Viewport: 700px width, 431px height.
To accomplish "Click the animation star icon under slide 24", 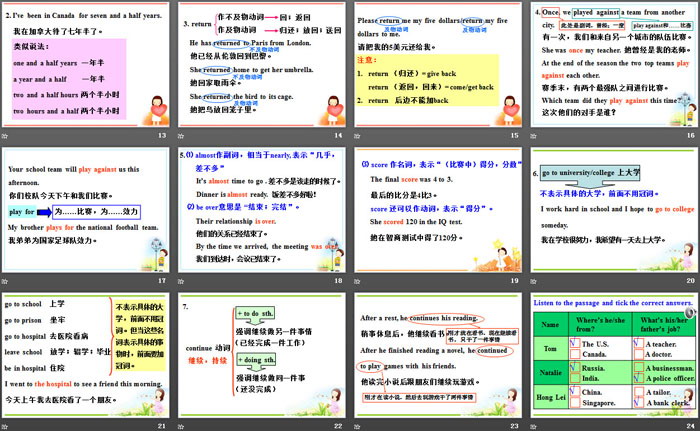I will [x=533, y=425].
